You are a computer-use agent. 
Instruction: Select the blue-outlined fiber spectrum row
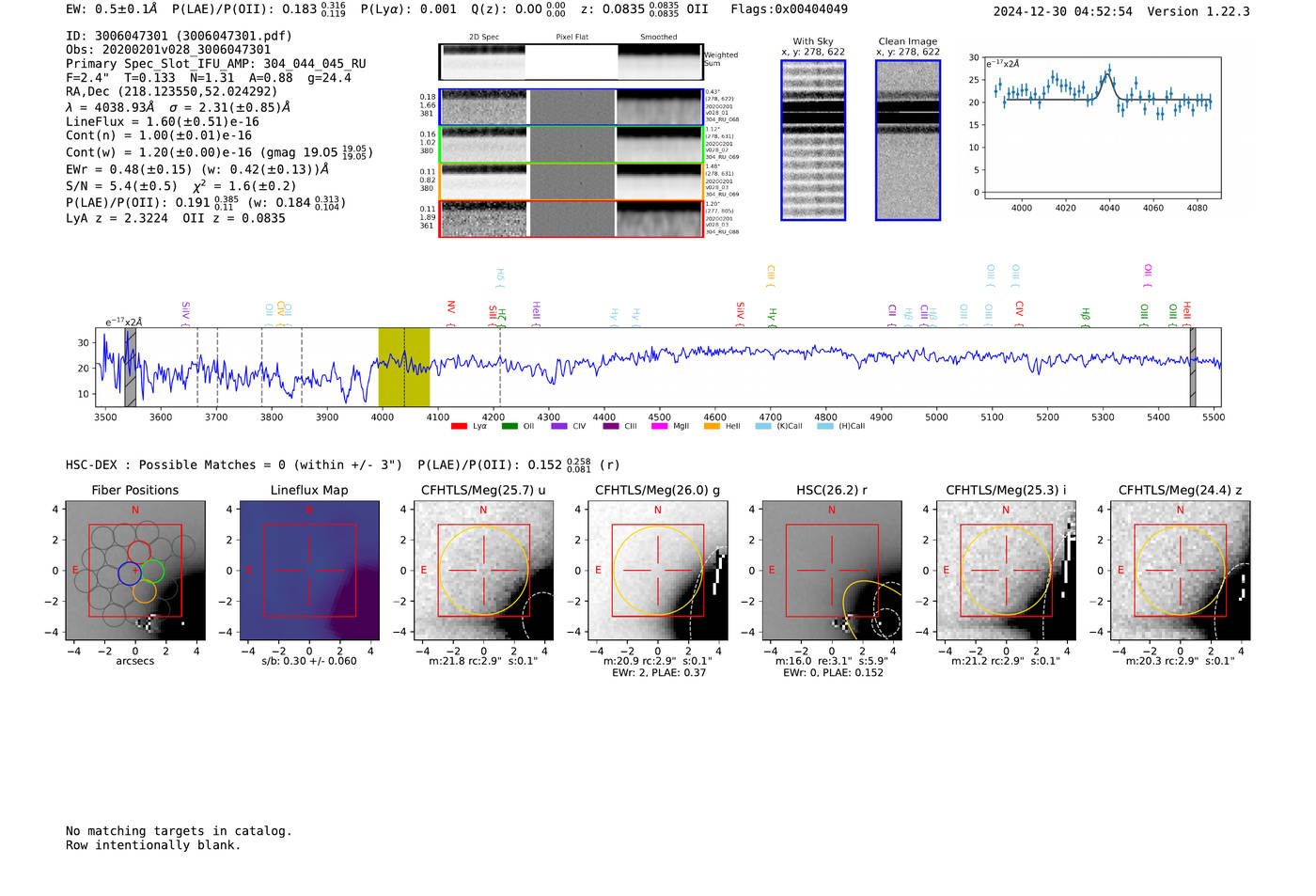pyautogui.click(x=571, y=107)
